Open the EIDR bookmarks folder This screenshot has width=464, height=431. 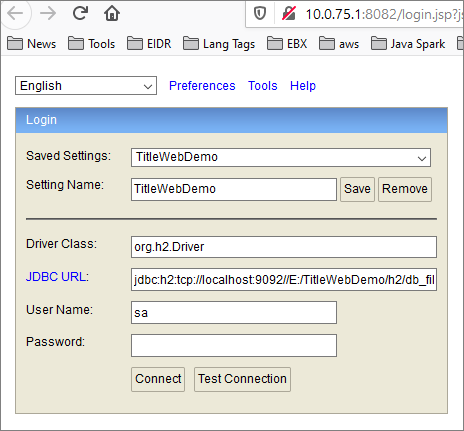pos(149,44)
